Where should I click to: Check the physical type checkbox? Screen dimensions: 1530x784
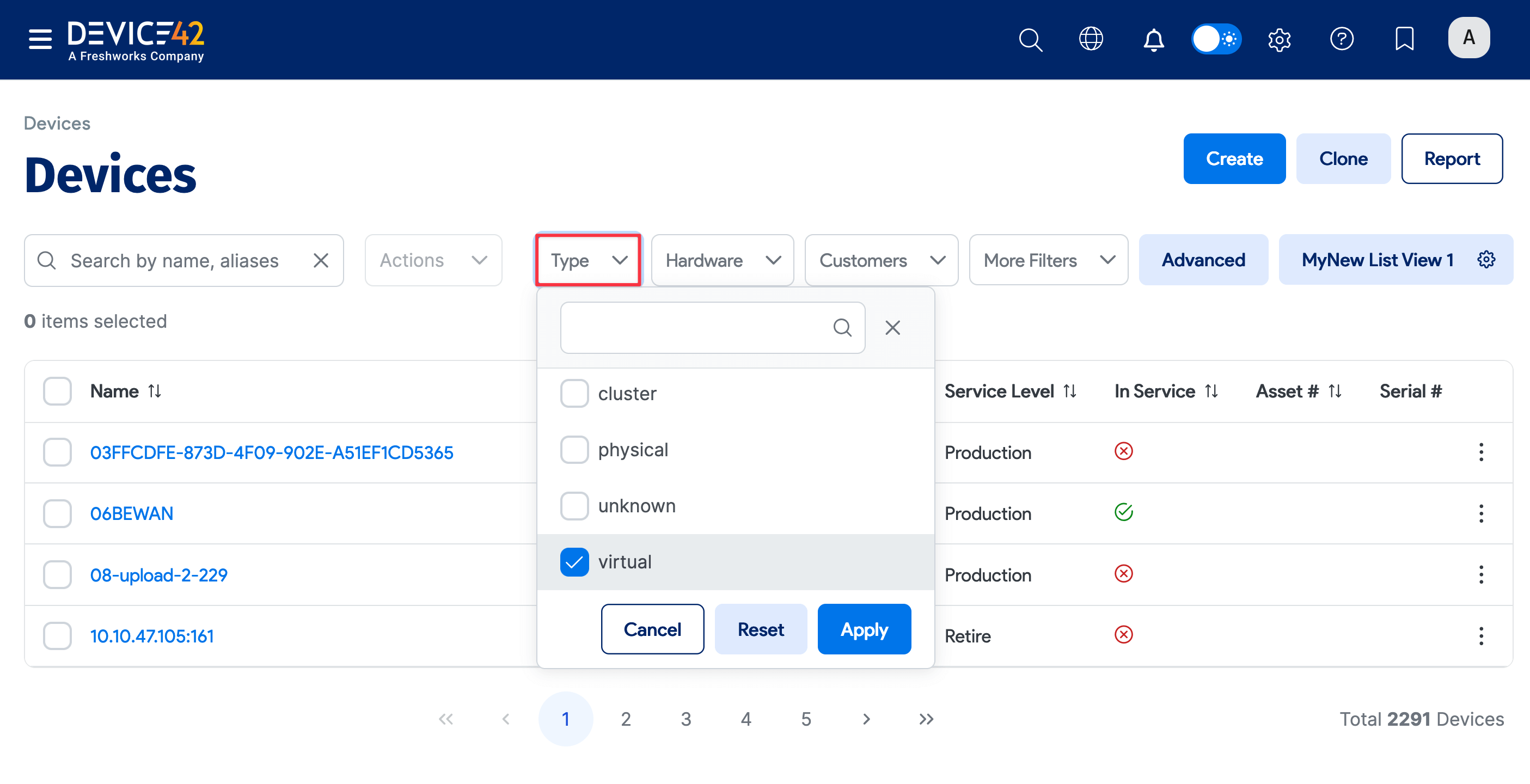pyautogui.click(x=574, y=450)
